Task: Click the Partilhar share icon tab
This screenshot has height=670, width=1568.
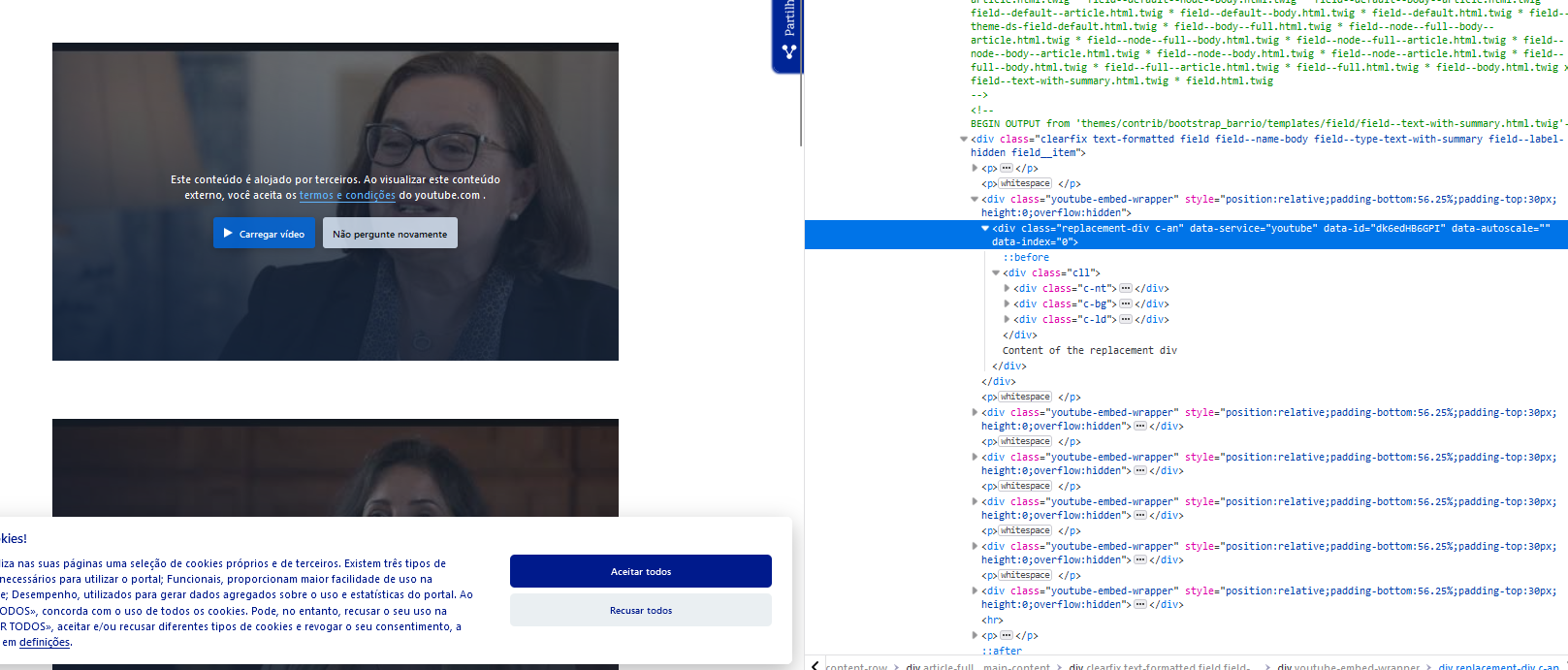Action: click(788, 34)
